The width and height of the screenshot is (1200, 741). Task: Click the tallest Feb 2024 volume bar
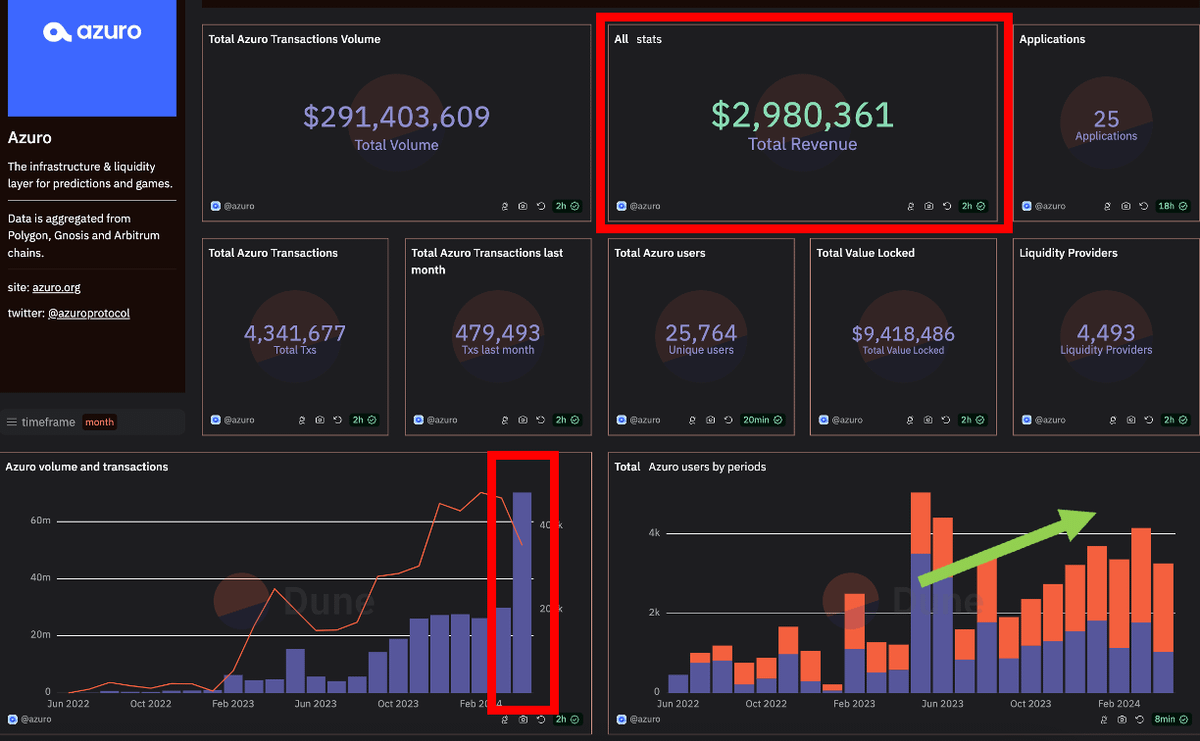click(x=521, y=590)
